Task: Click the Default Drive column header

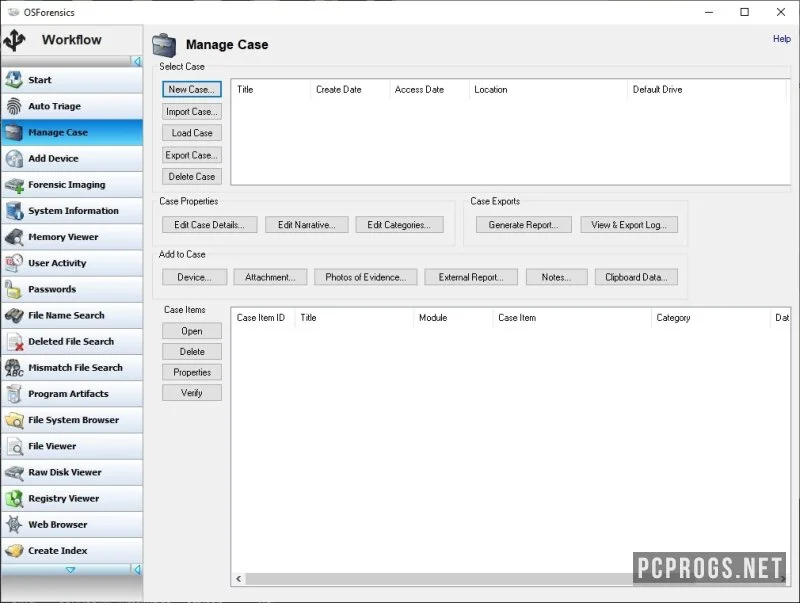Action: click(x=706, y=90)
